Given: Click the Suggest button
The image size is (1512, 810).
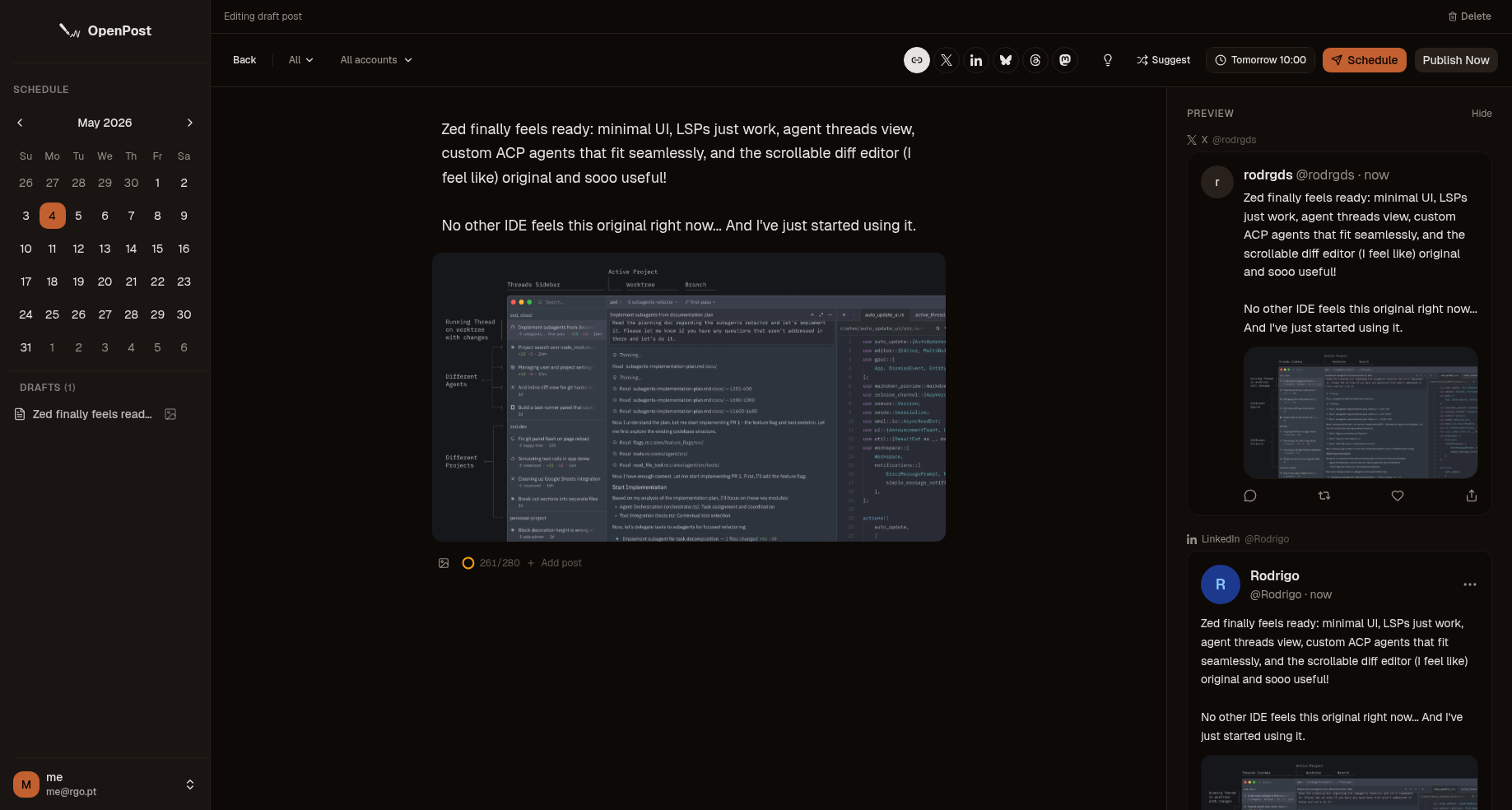Looking at the screenshot, I should pos(1164,60).
